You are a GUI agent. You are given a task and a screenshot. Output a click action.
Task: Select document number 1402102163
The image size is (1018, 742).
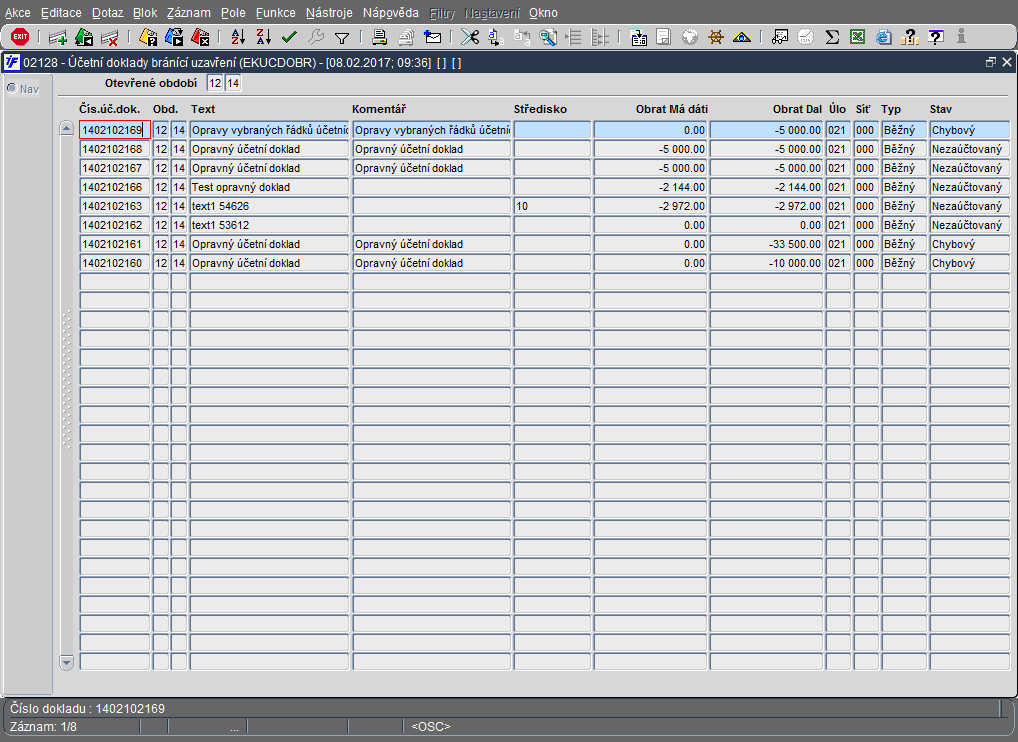[x=115, y=206]
